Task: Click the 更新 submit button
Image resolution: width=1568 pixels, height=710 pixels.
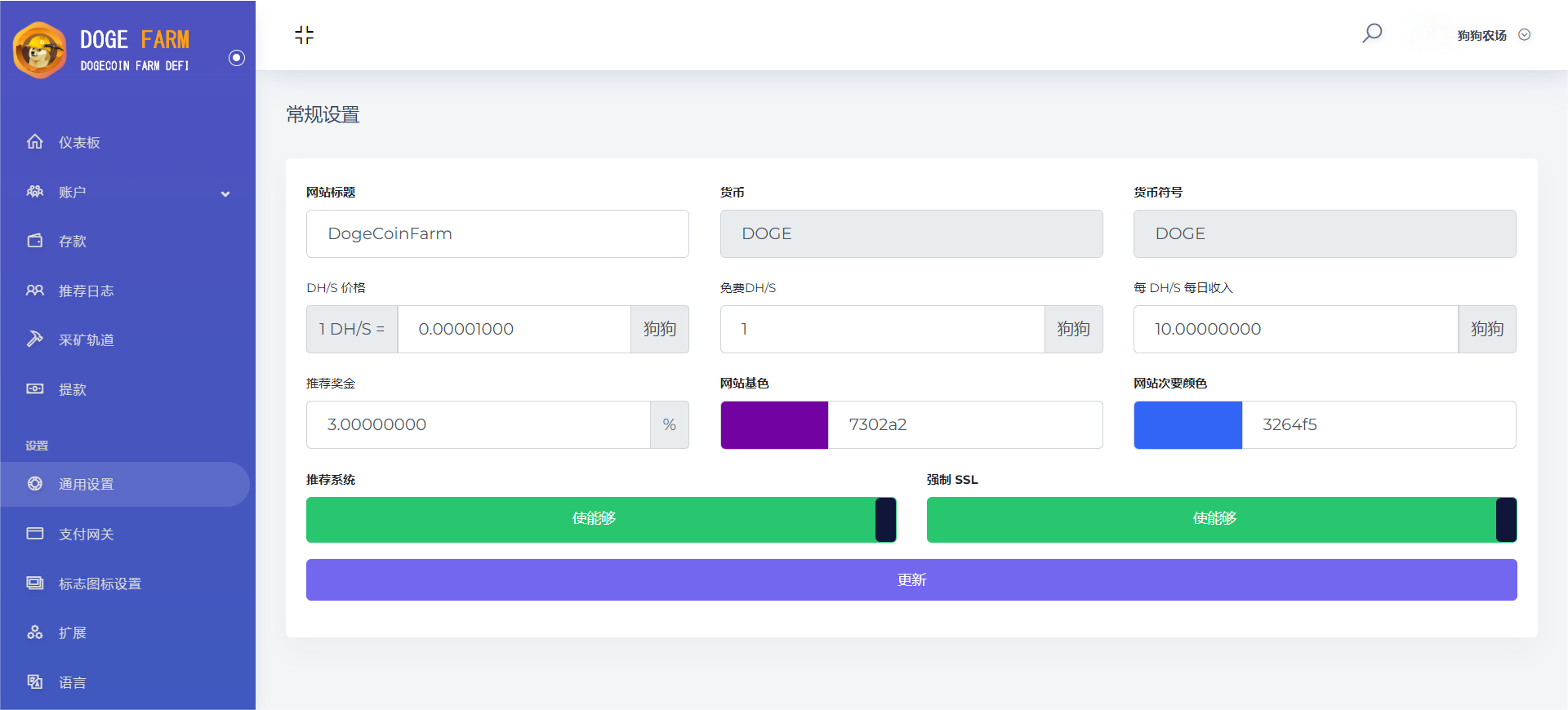Action: (x=911, y=580)
